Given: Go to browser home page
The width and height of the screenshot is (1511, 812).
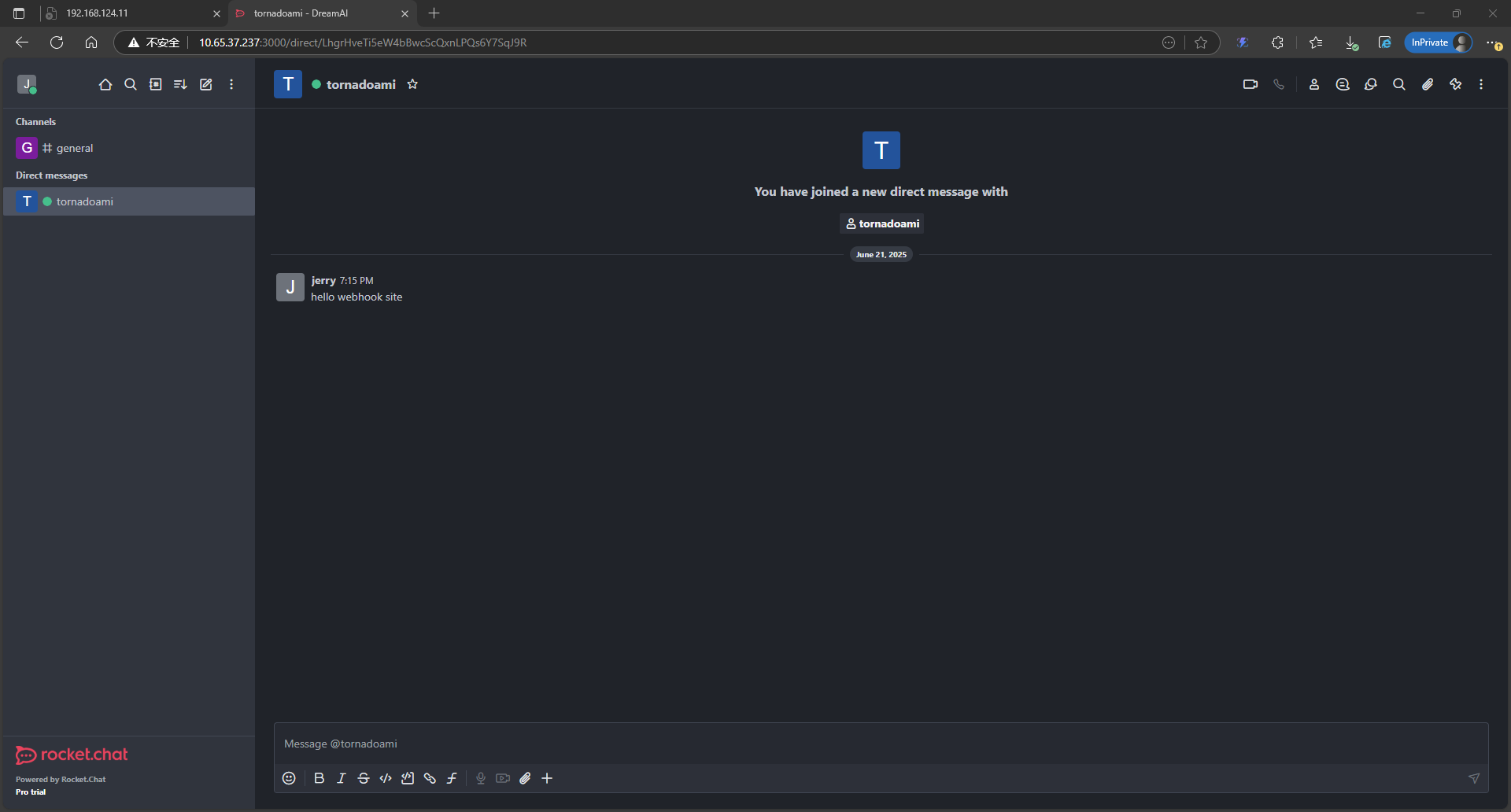Looking at the screenshot, I should coord(91,42).
